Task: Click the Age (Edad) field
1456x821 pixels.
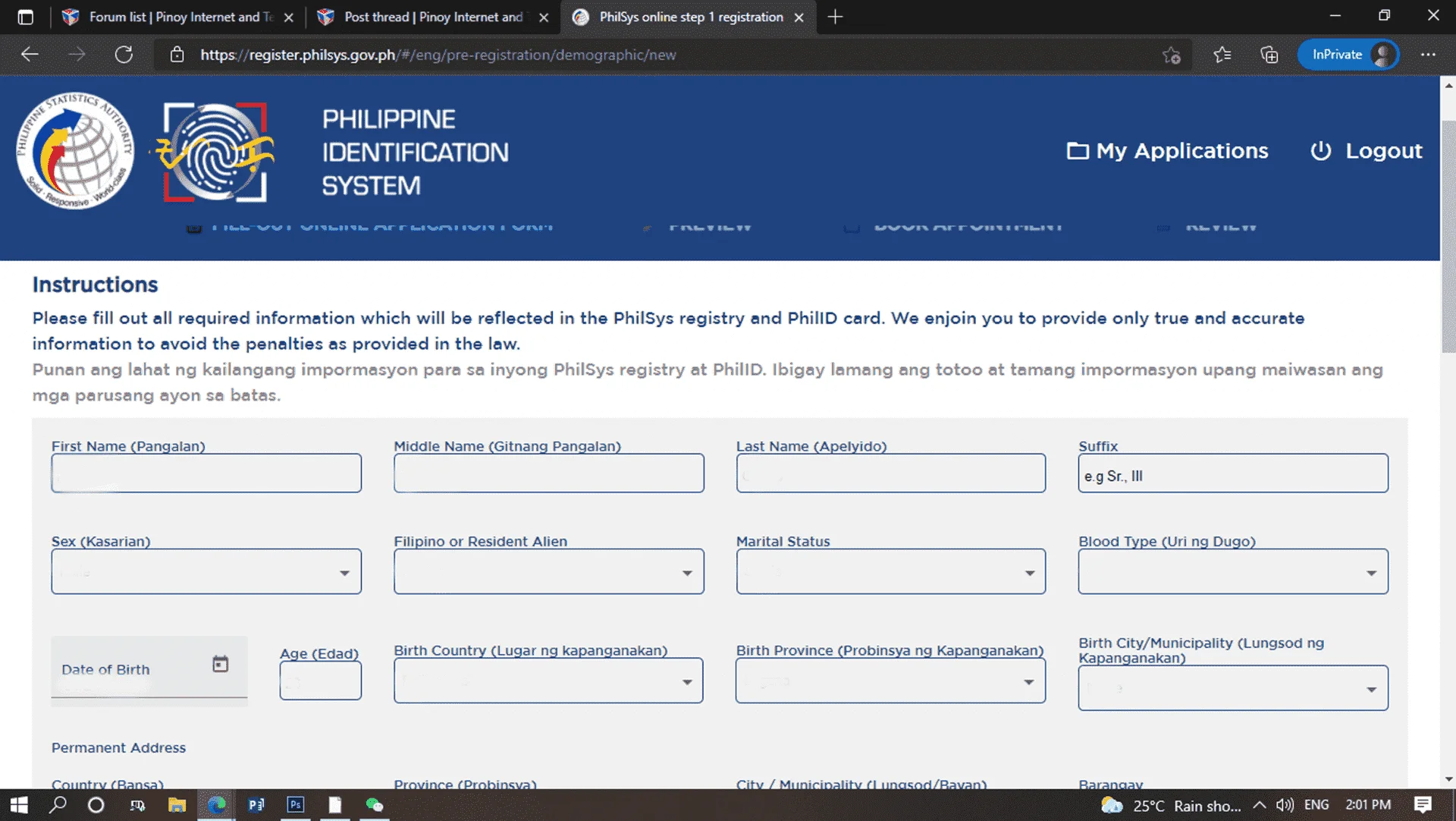Action: click(320, 681)
